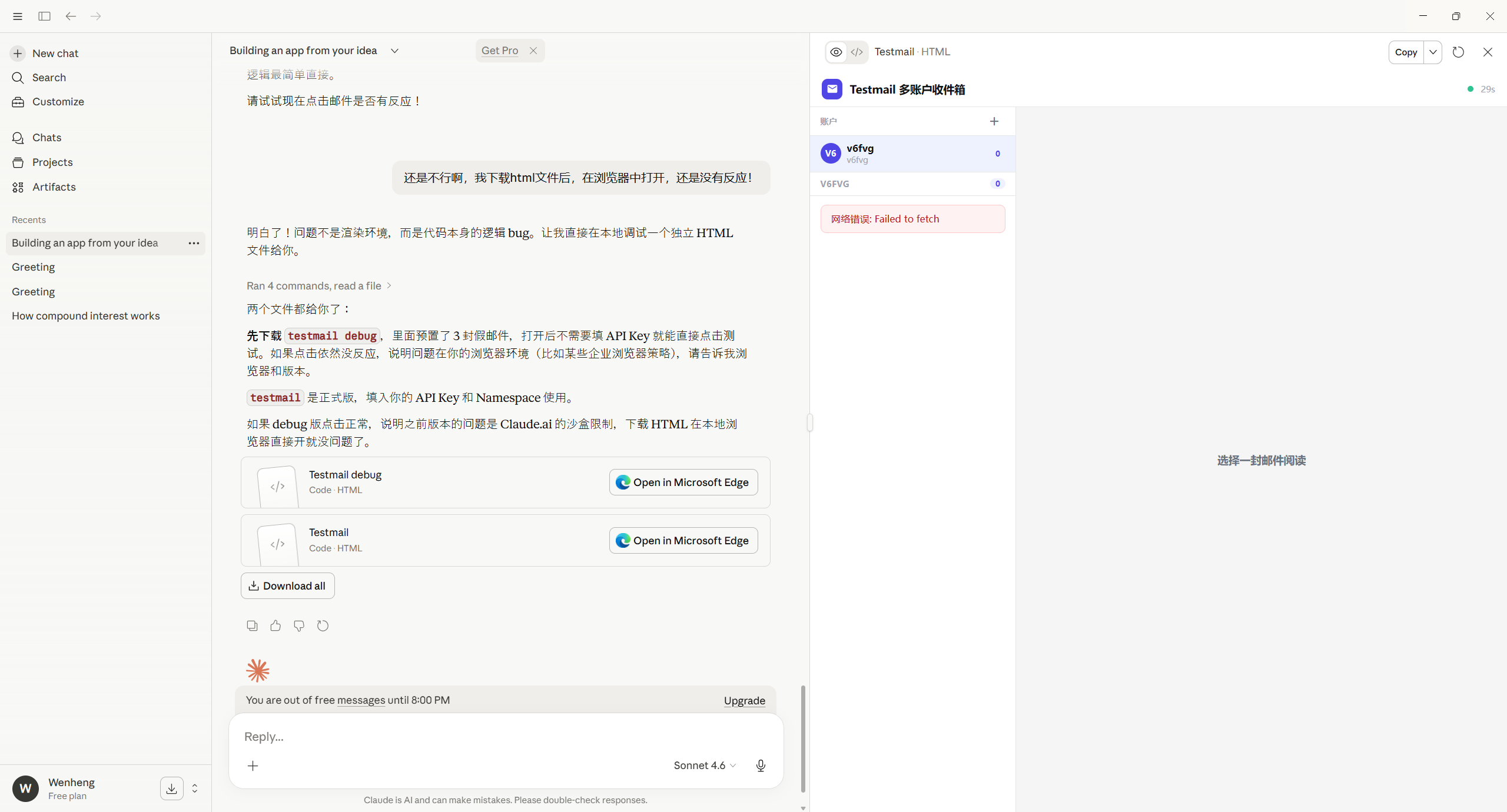The image size is (1507, 812).
Task: Open Projects page
Action: point(105,162)
